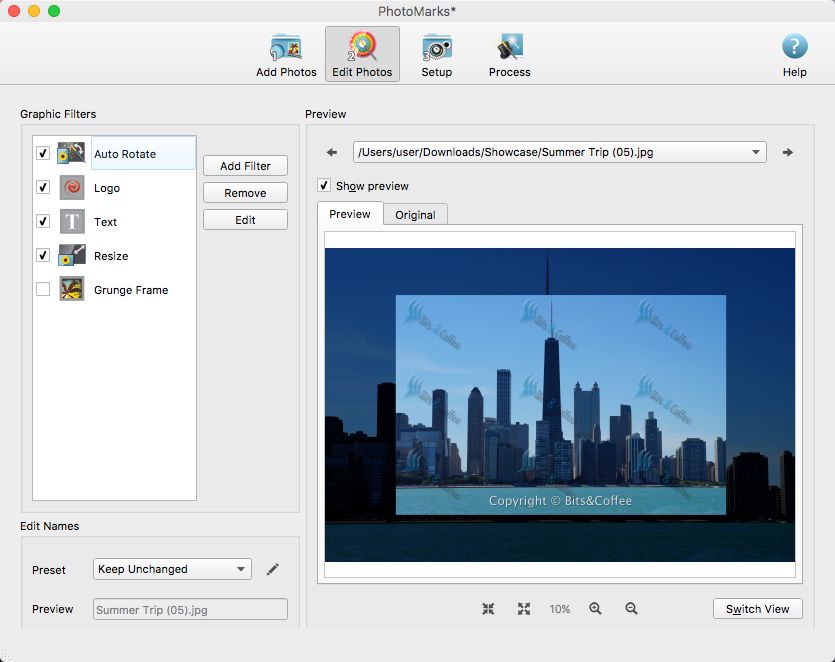The image size is (835, 662).
Task: Select the Text filter label
Action: click(105, 222)
